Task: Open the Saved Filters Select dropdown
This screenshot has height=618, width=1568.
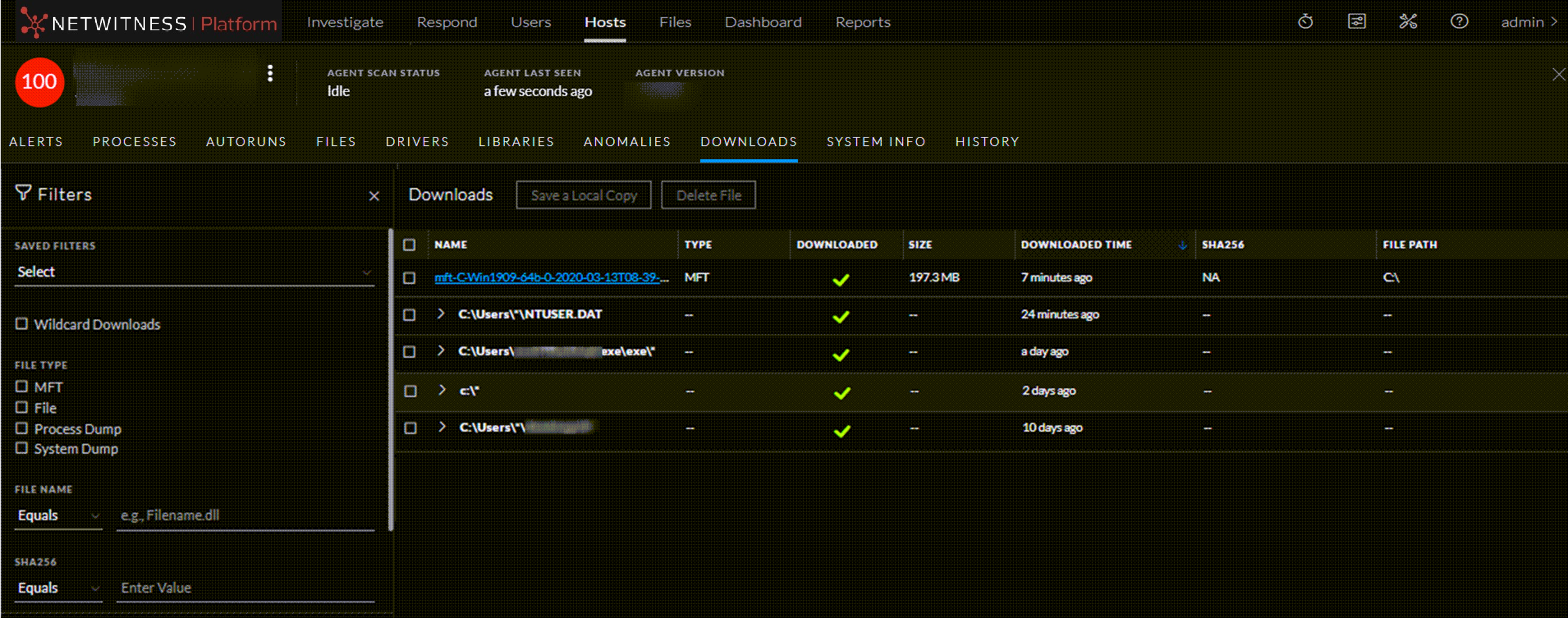Action: (x=194, y=272)
